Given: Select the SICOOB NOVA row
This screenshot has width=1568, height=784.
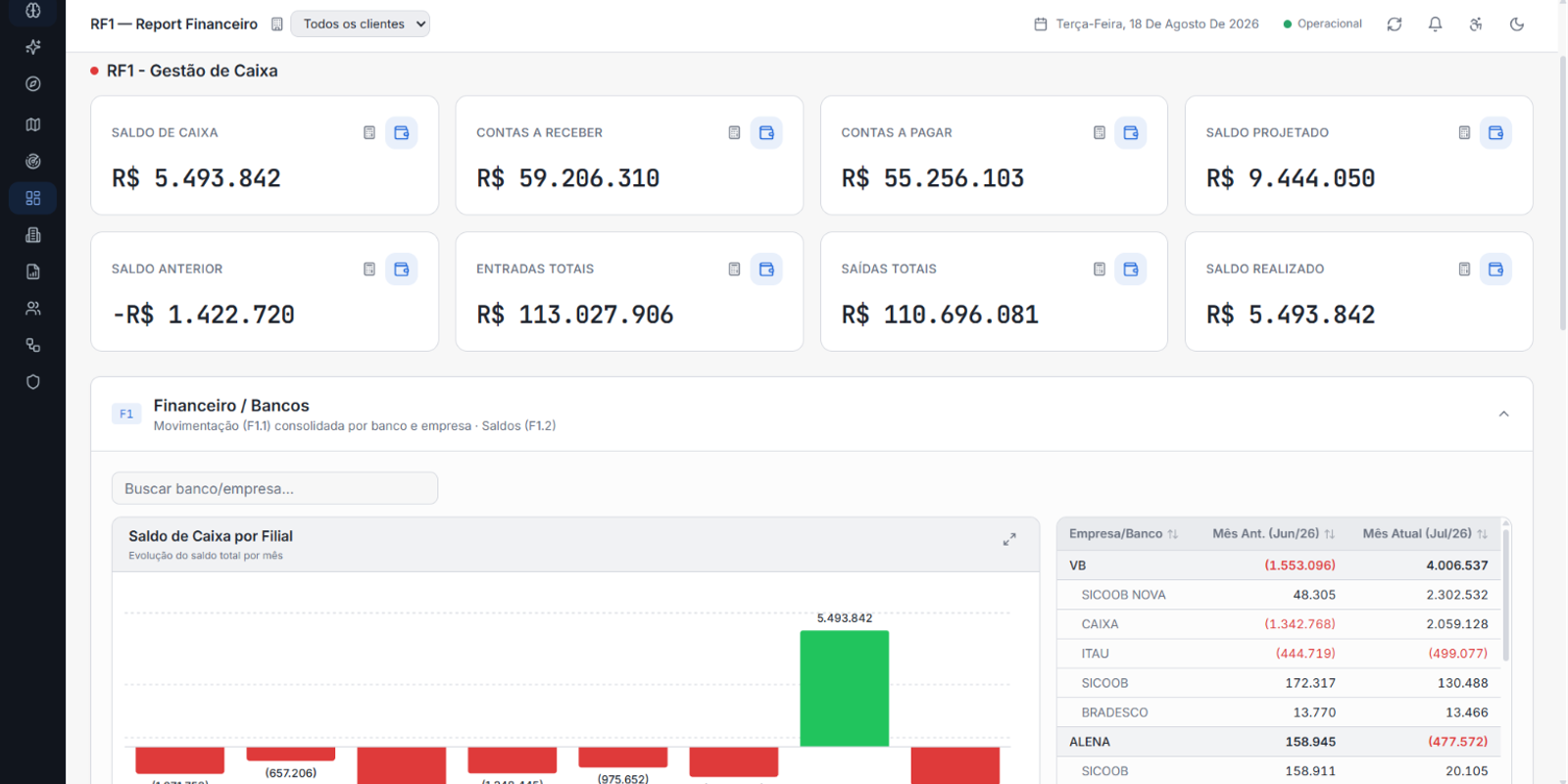Looking at the screenshot, I should 1279,595.
